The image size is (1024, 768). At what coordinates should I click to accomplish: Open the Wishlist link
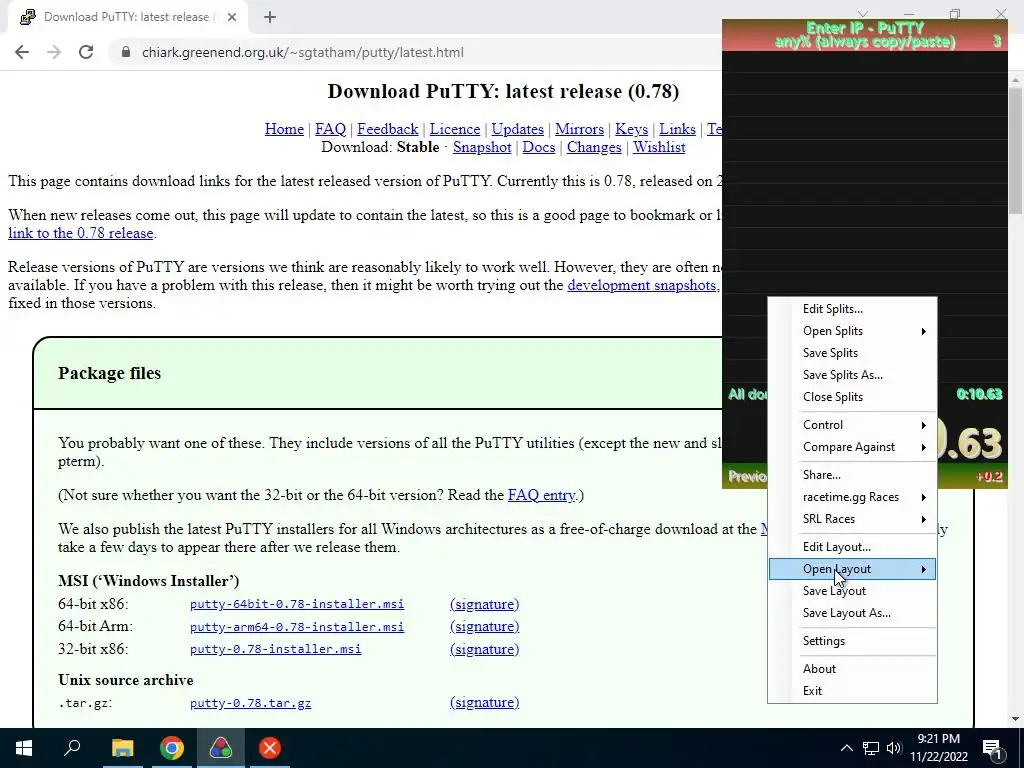point(659,148)
